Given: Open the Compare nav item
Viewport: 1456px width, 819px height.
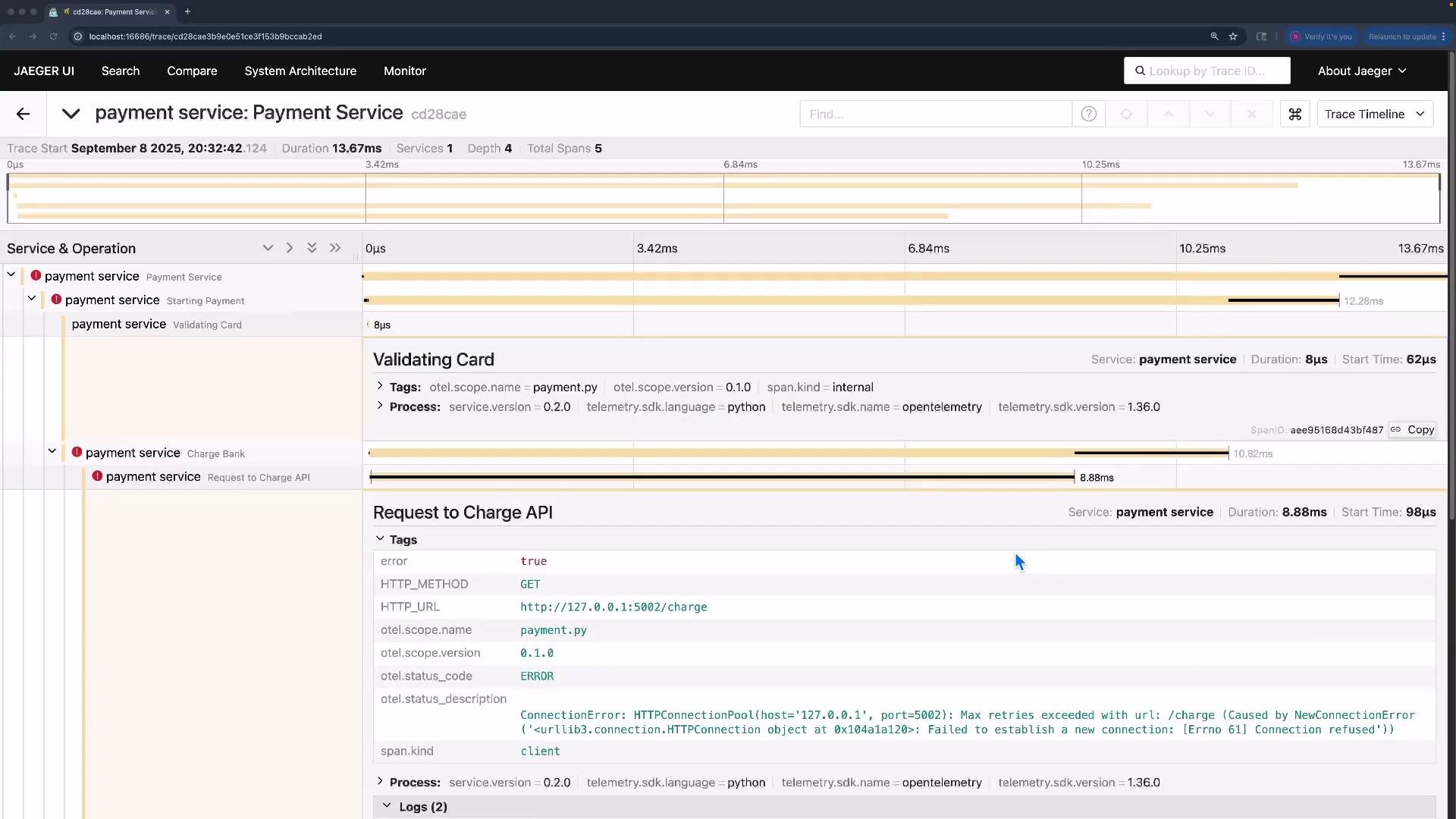Looking at the screenshot, I should (x=192, y=71).
